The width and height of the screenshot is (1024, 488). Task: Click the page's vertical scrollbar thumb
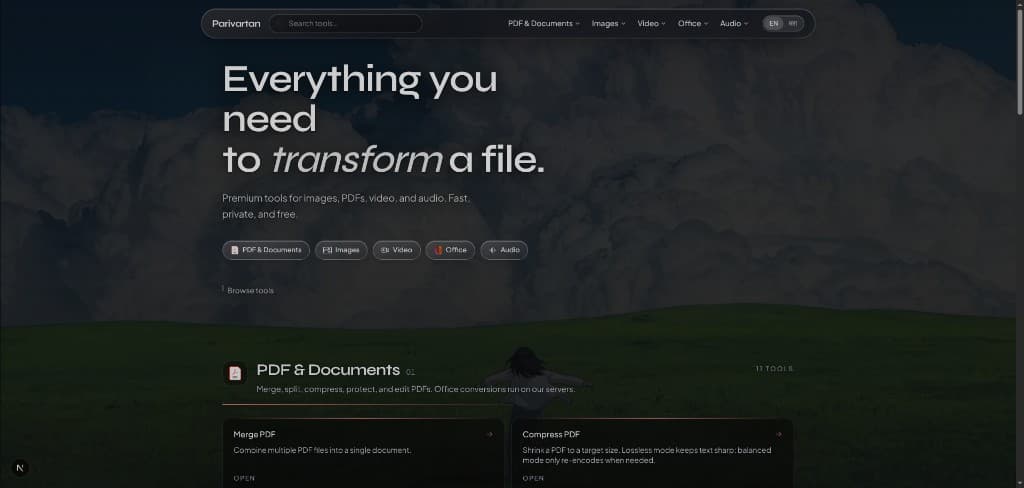pyautogui.click(x=1019, y=60)
